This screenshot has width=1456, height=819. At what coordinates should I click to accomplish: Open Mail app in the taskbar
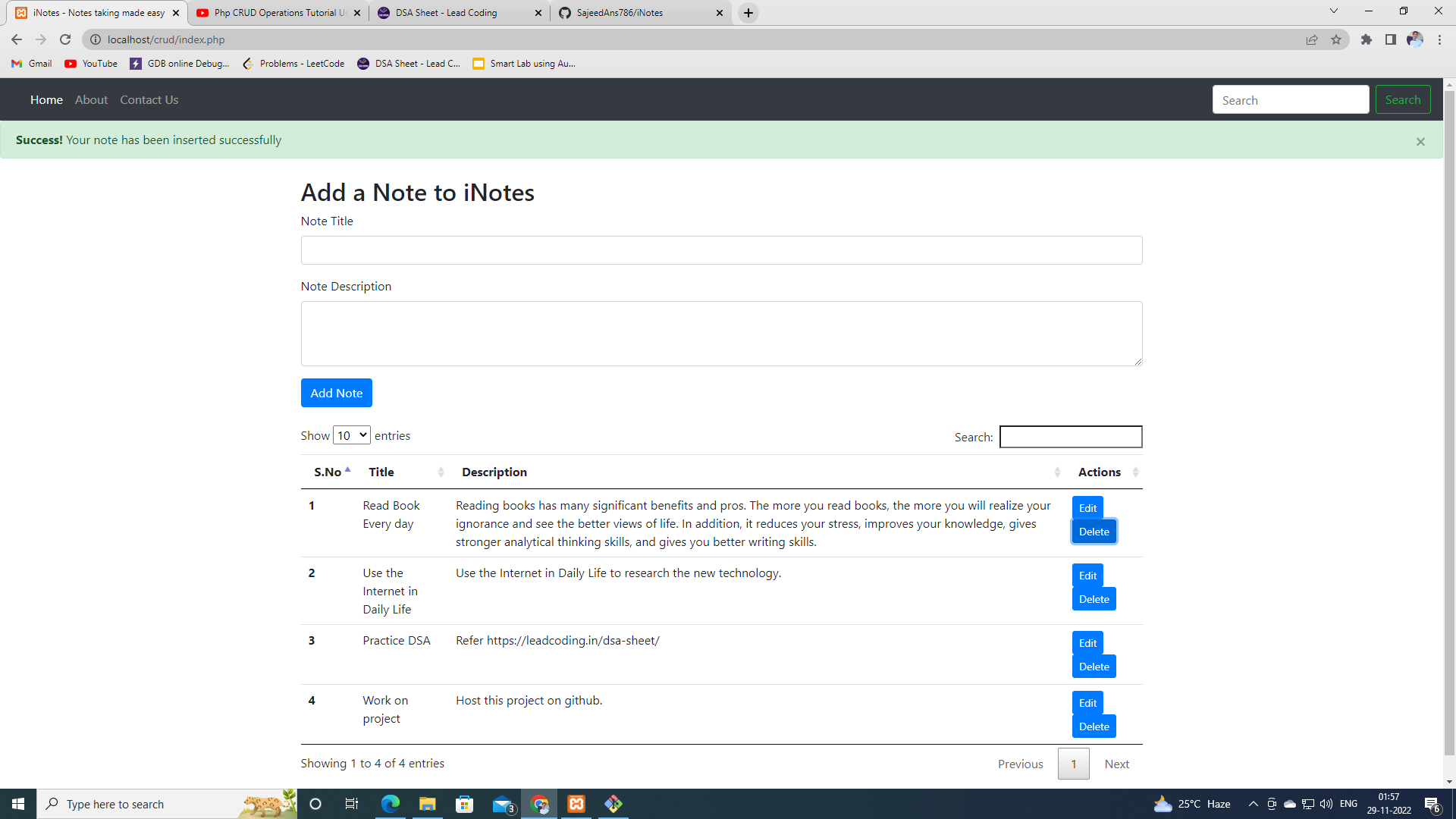pyautogui.click(x=503, y=804)
